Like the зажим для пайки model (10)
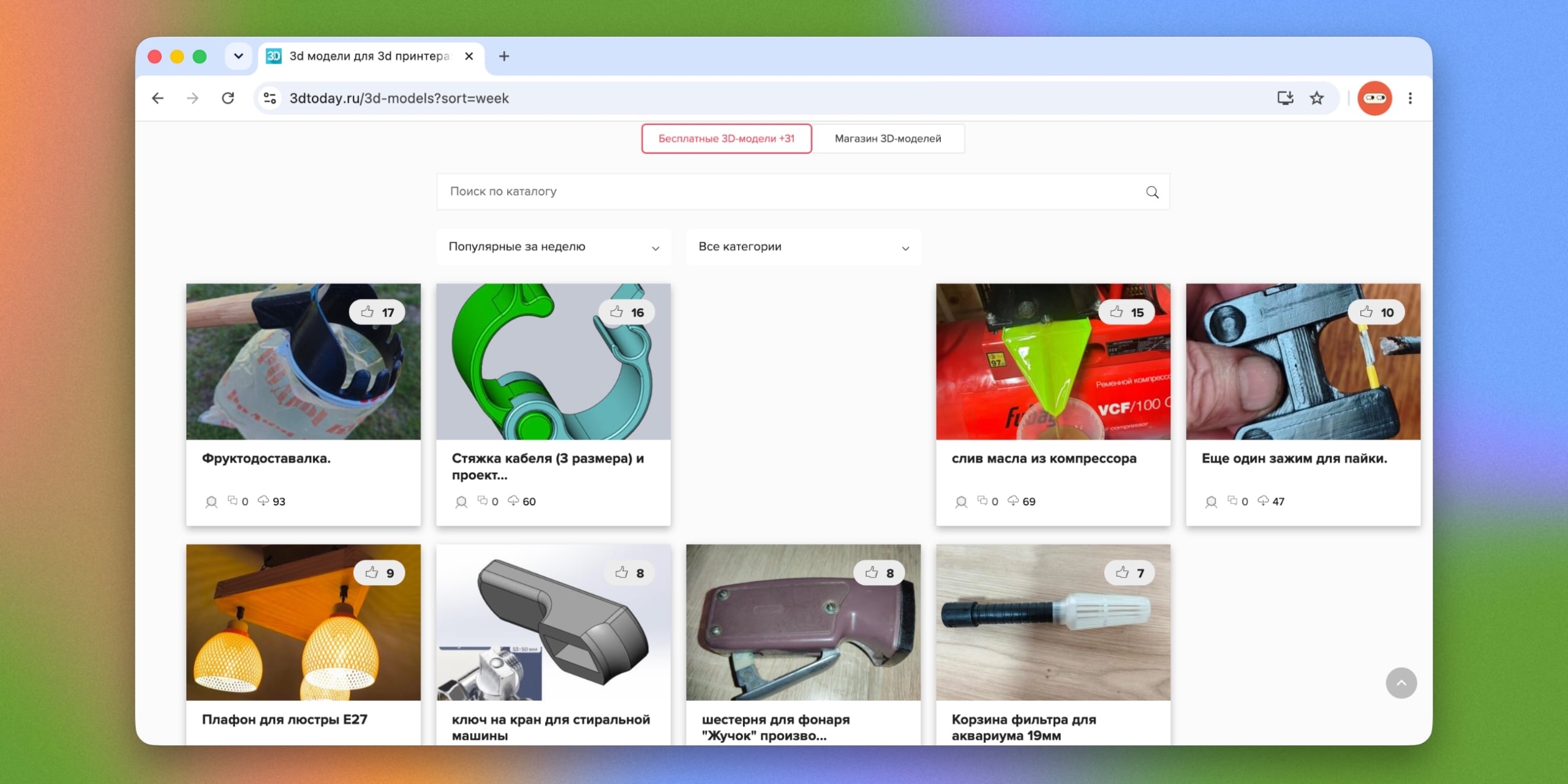The image size is (1568, 784). point(1376,312)
